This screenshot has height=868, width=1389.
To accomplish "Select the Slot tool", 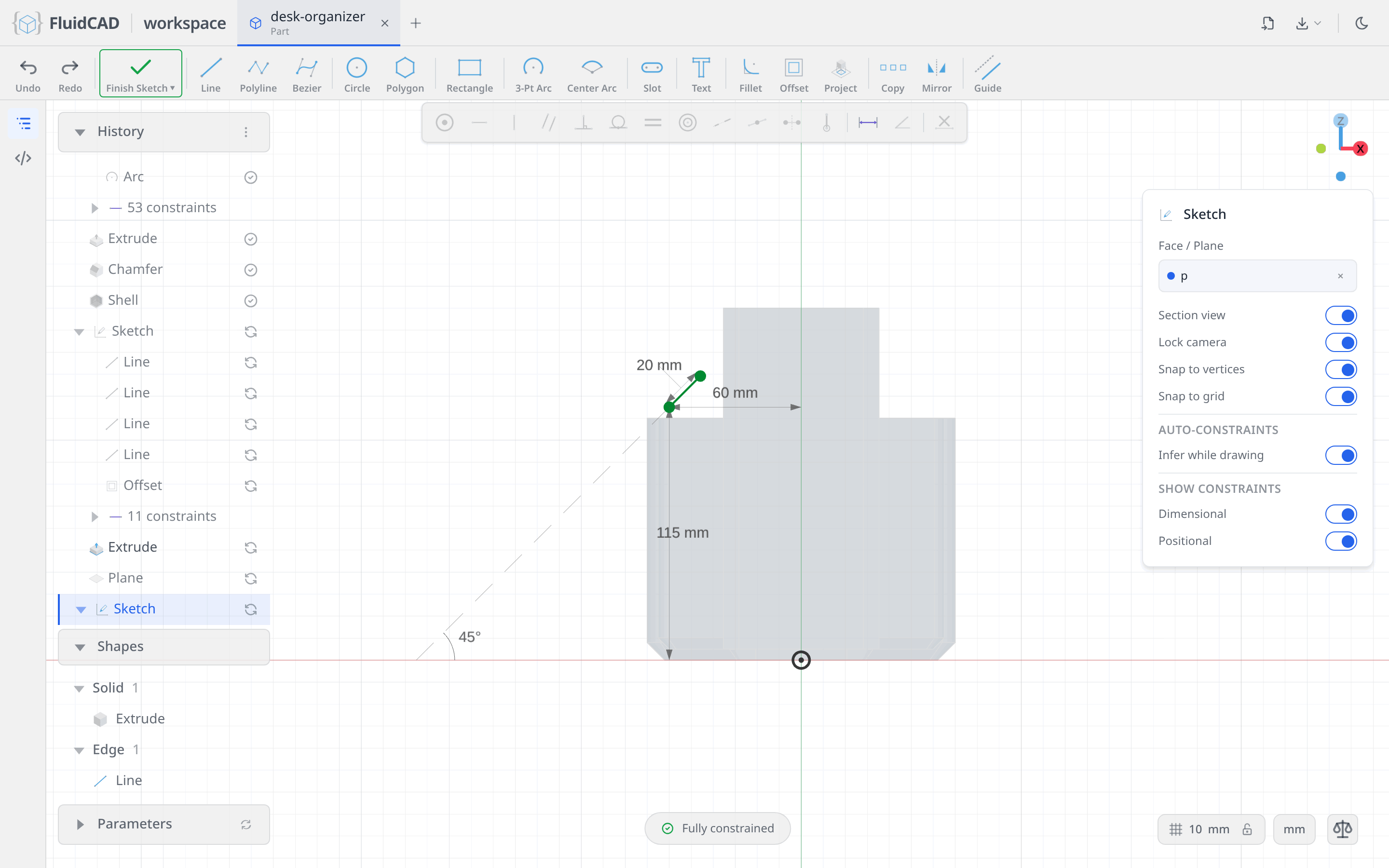I will tap(652, 74).
